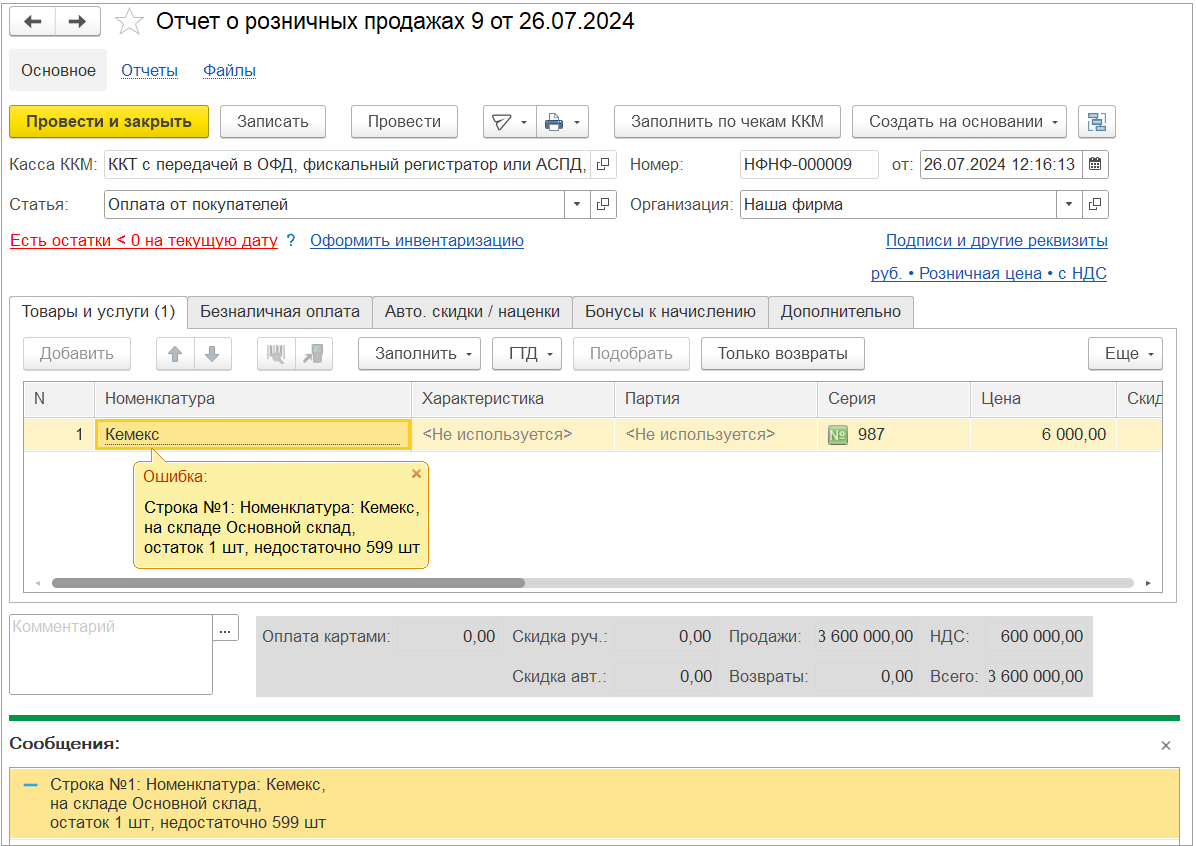Open the руб. Розничная цена с НДС link
This screenshot has width=1196, height=846.
coord(989,273)
